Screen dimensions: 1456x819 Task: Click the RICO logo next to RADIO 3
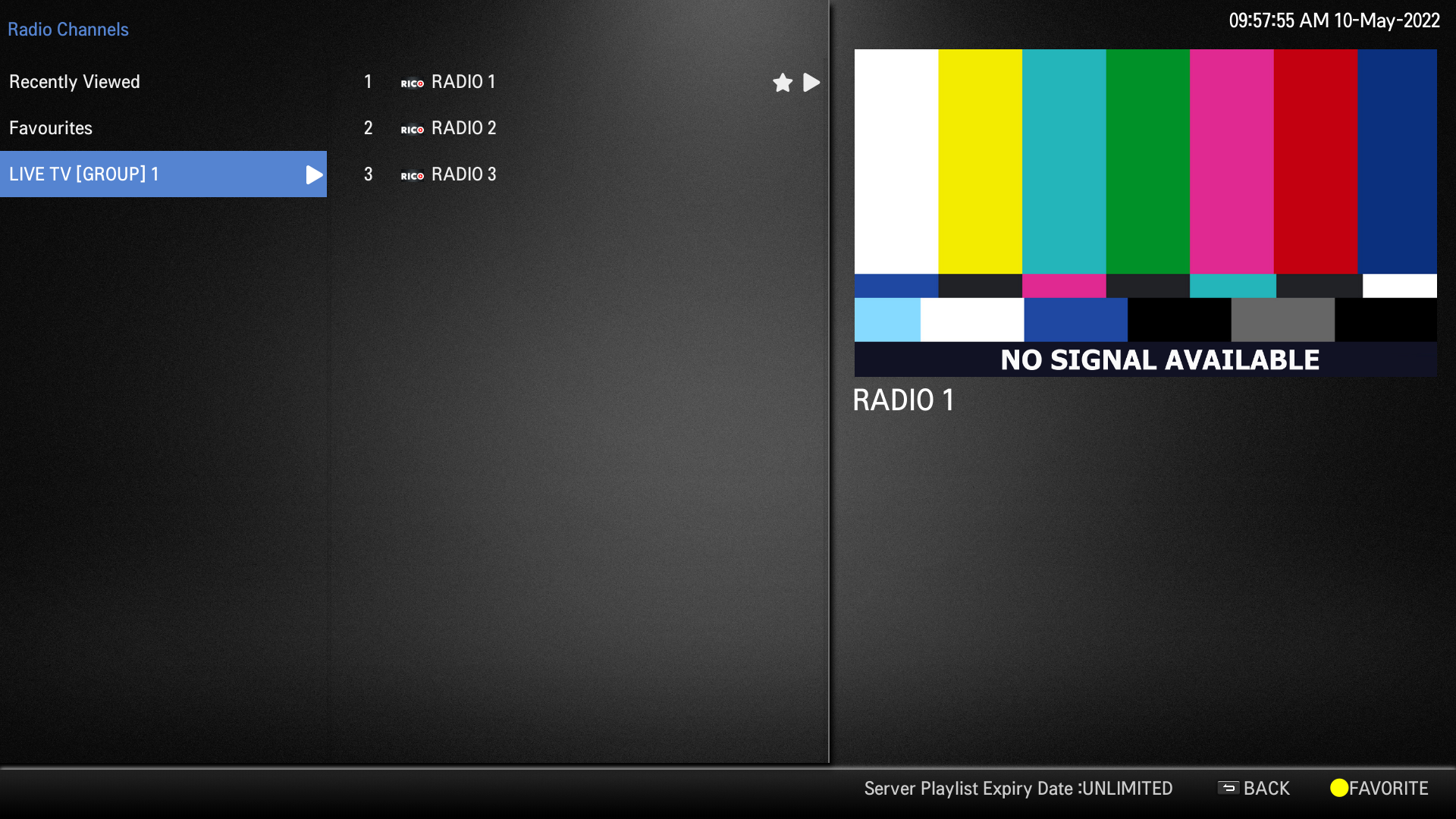(x=412, y=176)
